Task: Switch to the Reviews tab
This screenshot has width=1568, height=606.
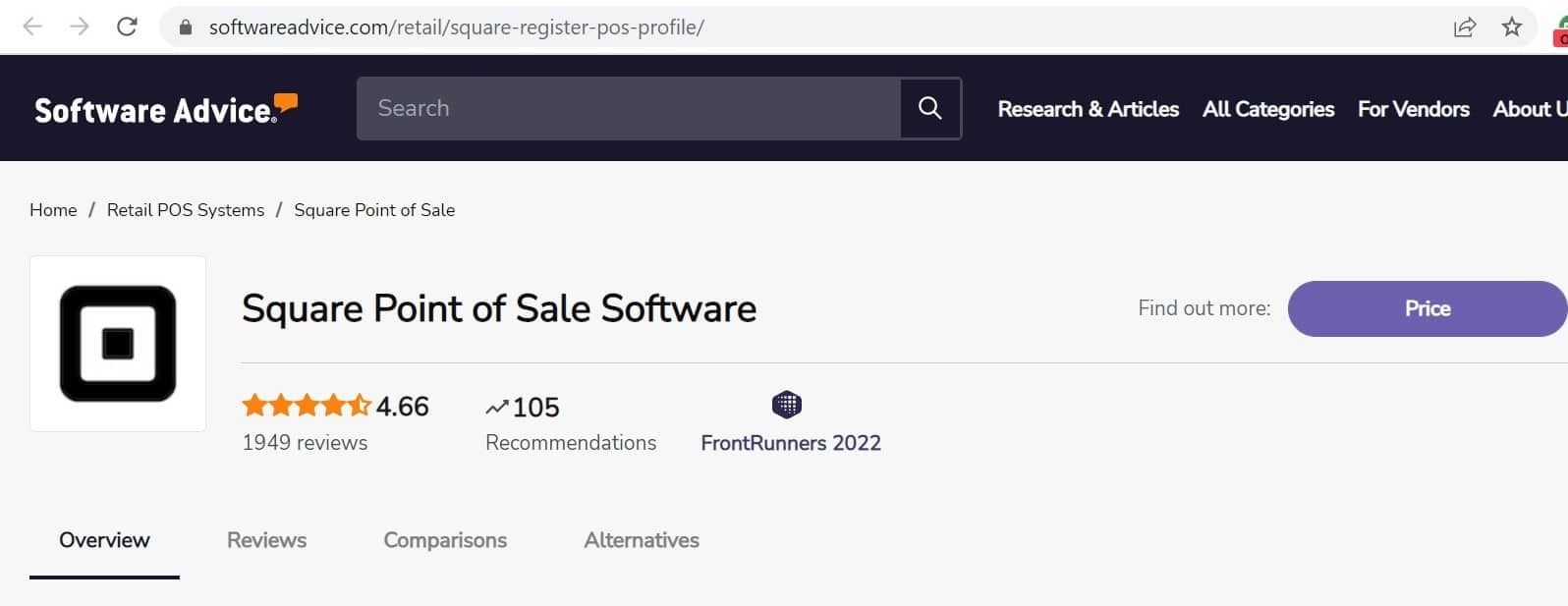Action: click(266, 540)
